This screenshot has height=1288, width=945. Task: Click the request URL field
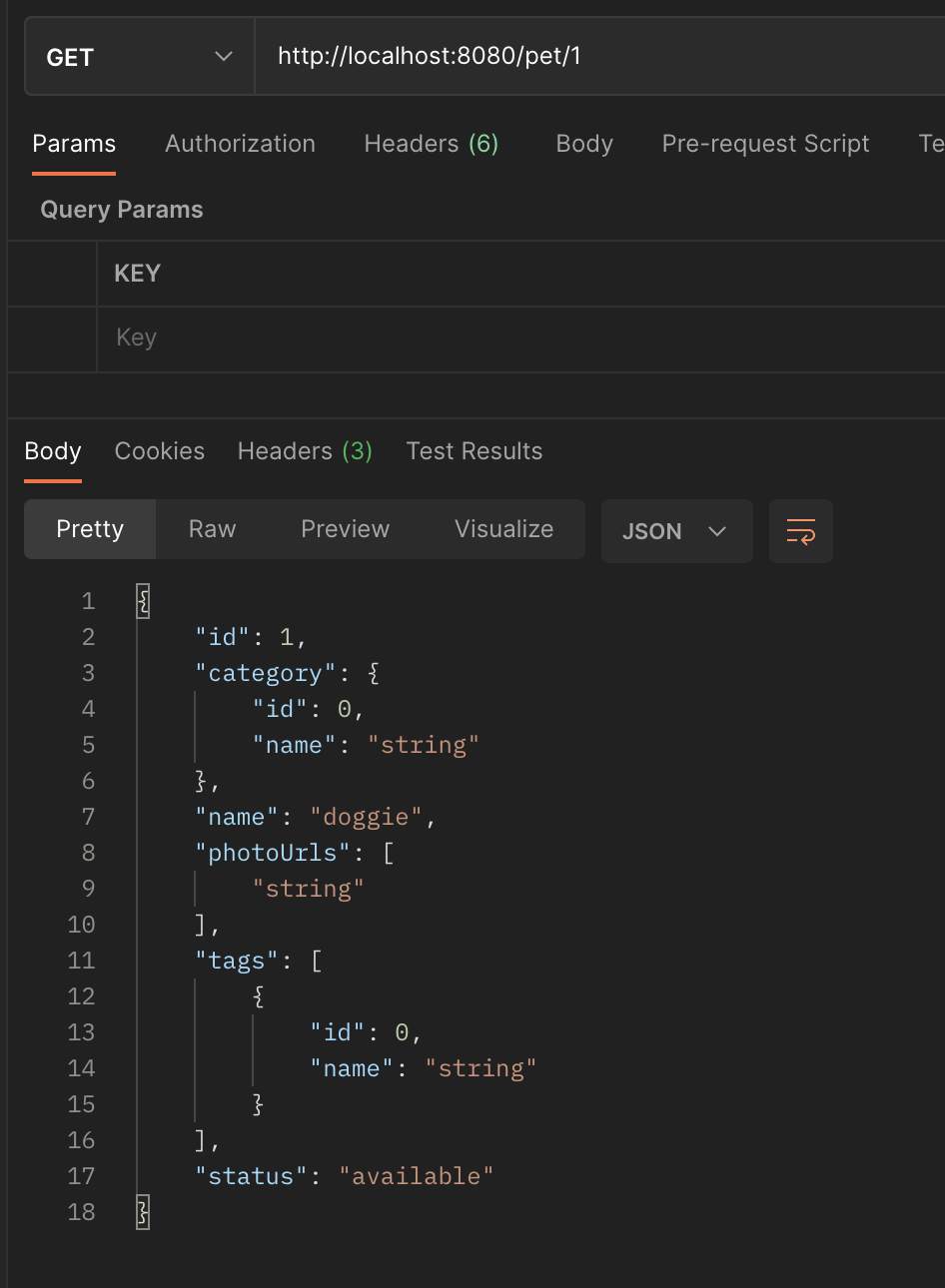(599, 56)
